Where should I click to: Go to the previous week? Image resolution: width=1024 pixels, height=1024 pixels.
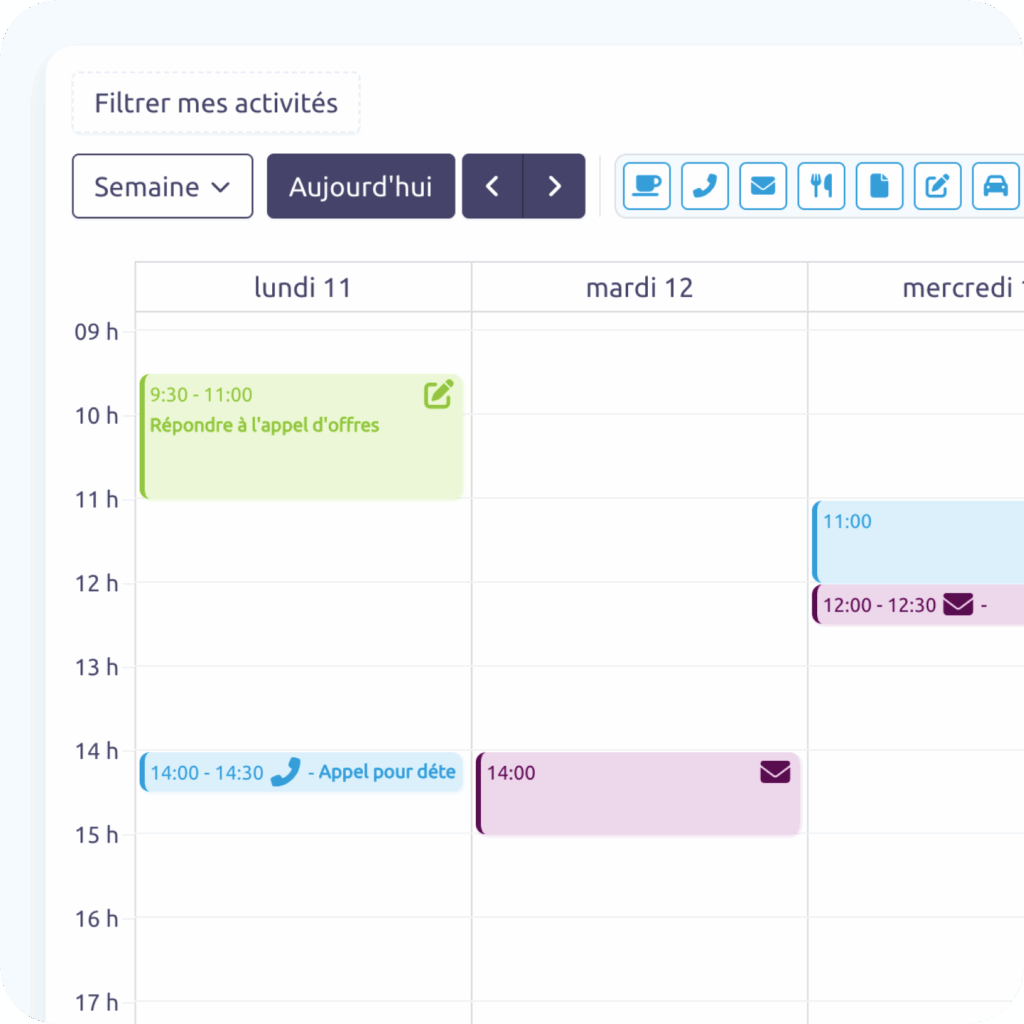point(492,186)
